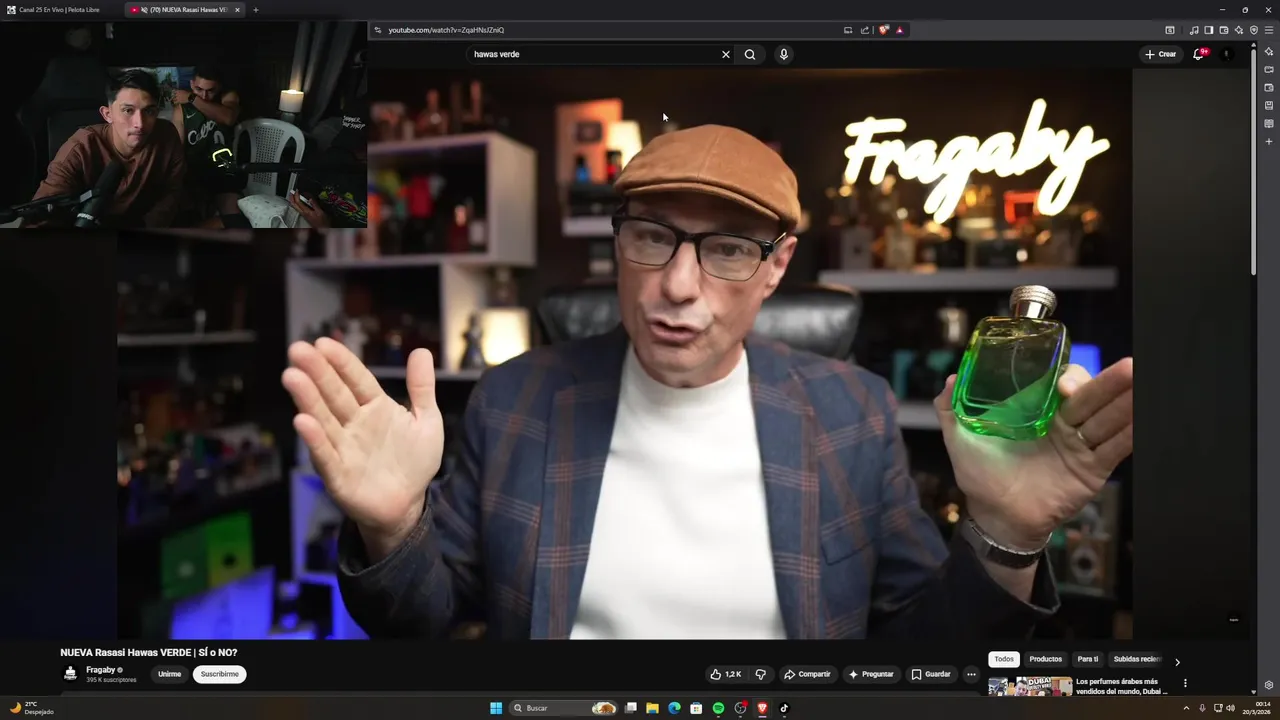Screen dimensions: 1280x720
Task: Open Los perfumes árabes más vendidos title
Action: pyautogui.click(x=1122, y=686)
